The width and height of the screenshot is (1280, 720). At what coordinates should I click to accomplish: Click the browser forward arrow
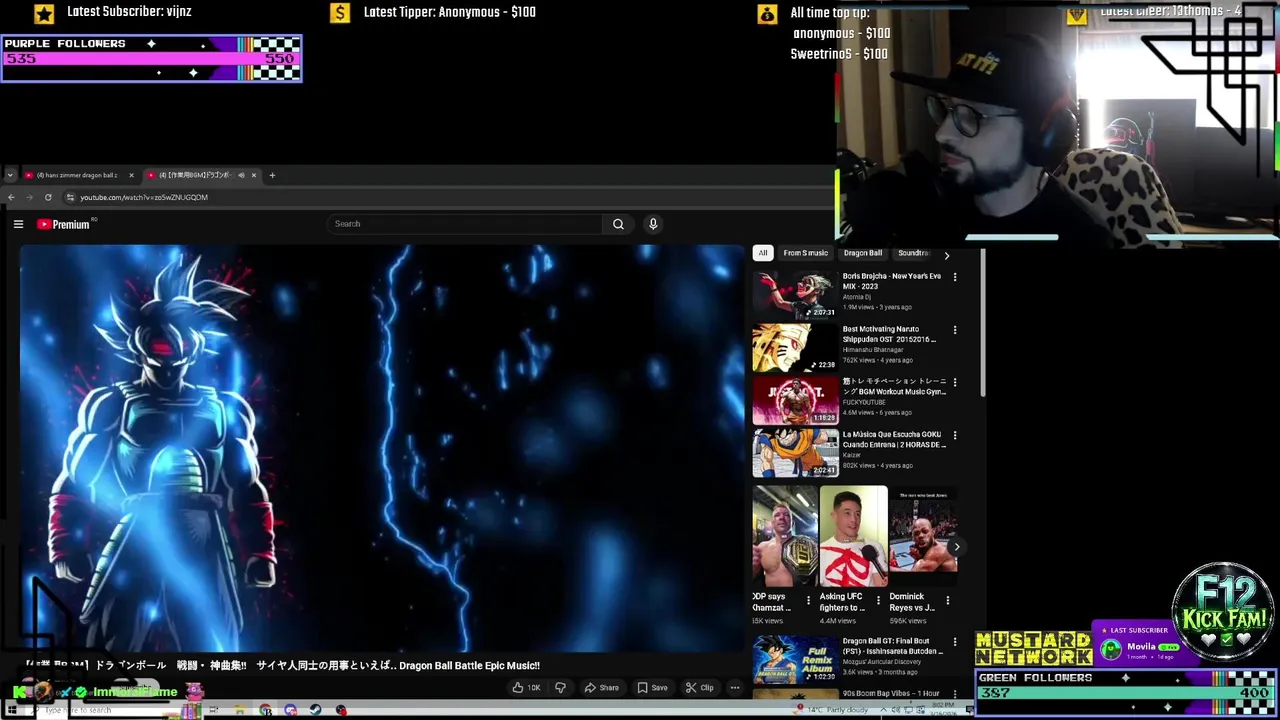pyautogui.click(x=29, y=197)
